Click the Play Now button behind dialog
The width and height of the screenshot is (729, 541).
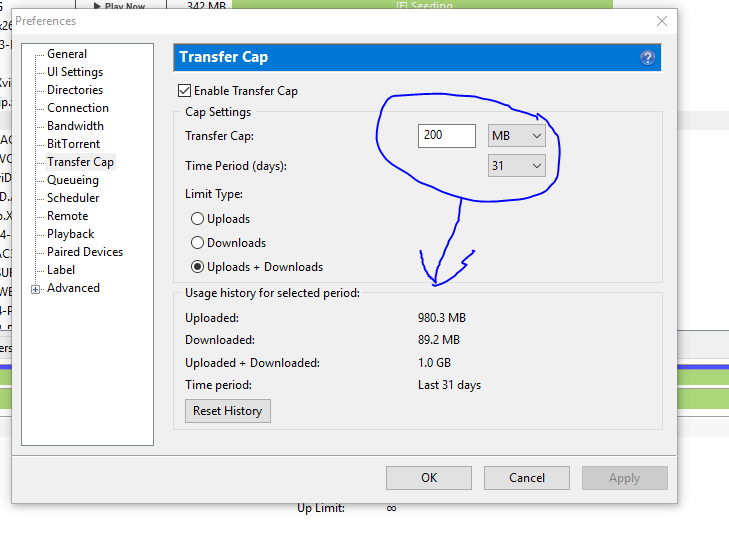coord(120,5)
